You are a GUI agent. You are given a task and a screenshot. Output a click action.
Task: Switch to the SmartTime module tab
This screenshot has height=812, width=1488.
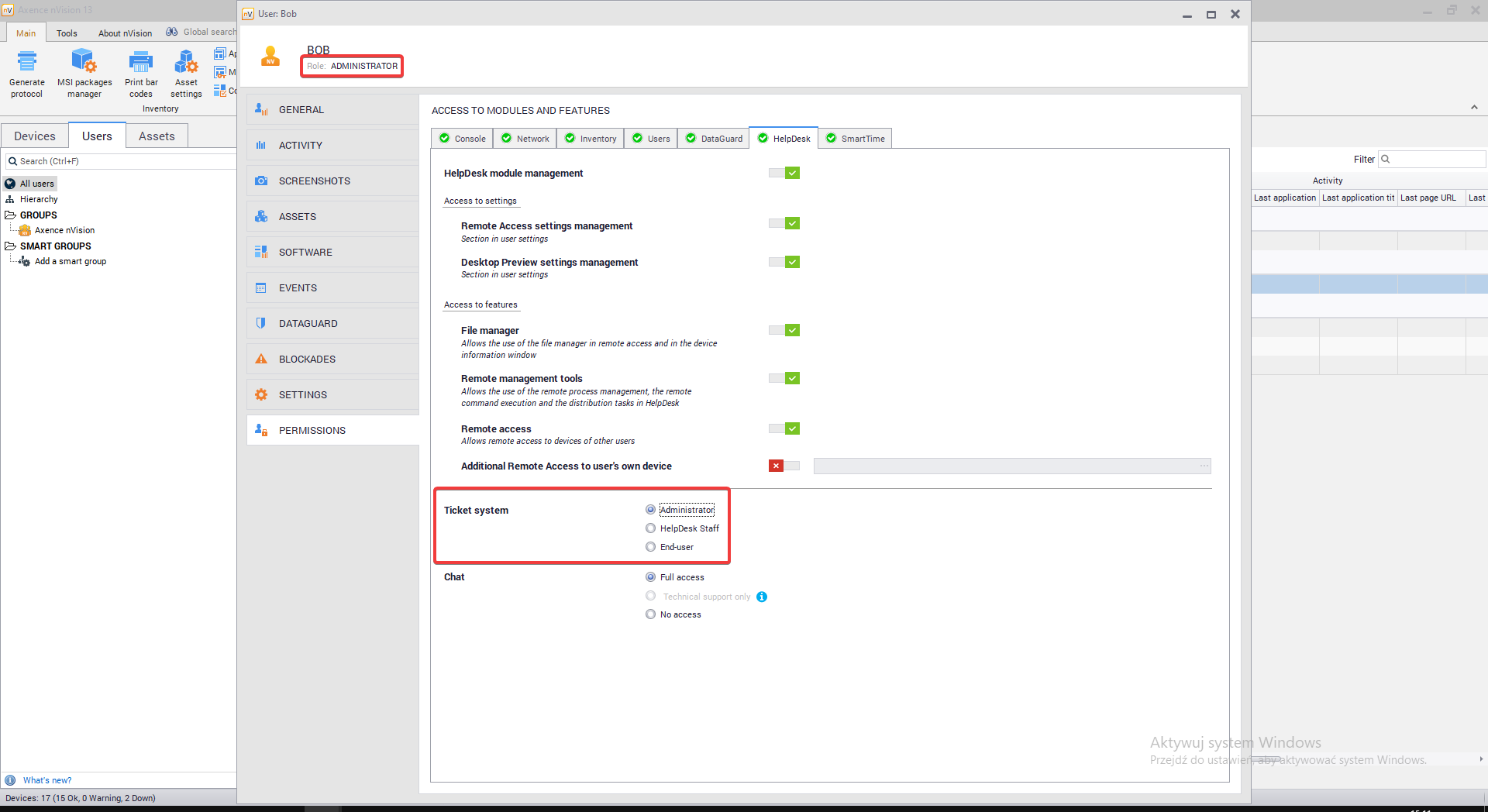coord(856,139)
